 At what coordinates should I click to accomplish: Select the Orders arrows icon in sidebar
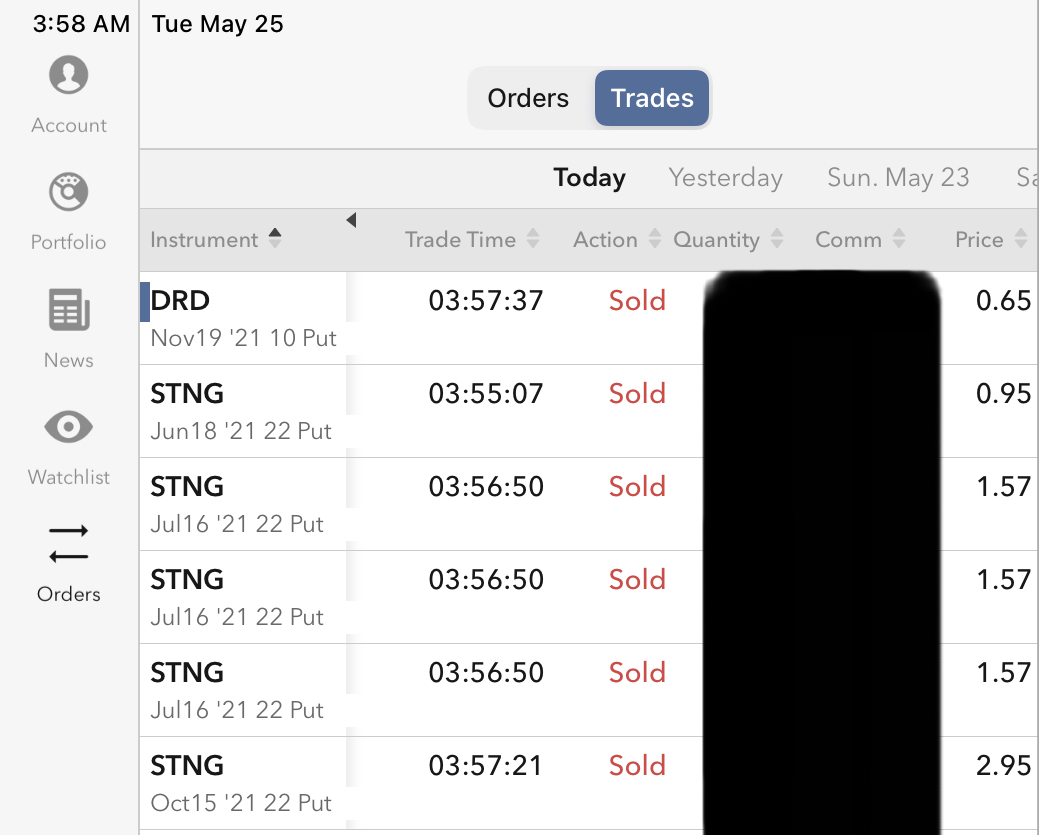[x=69, y=544]
